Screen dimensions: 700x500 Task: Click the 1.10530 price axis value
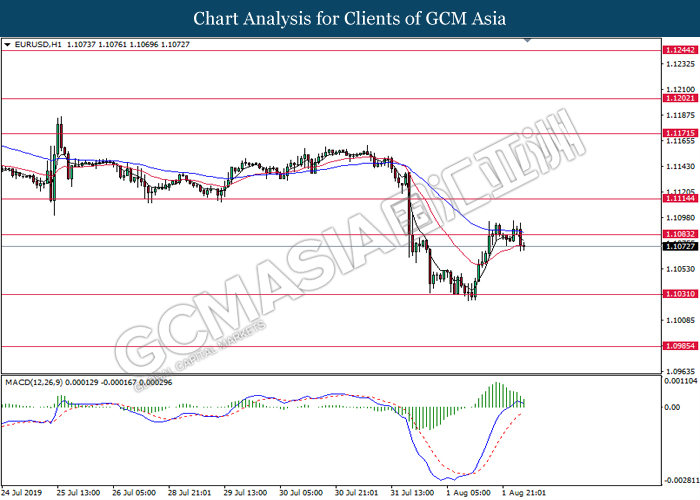(680, 269)
